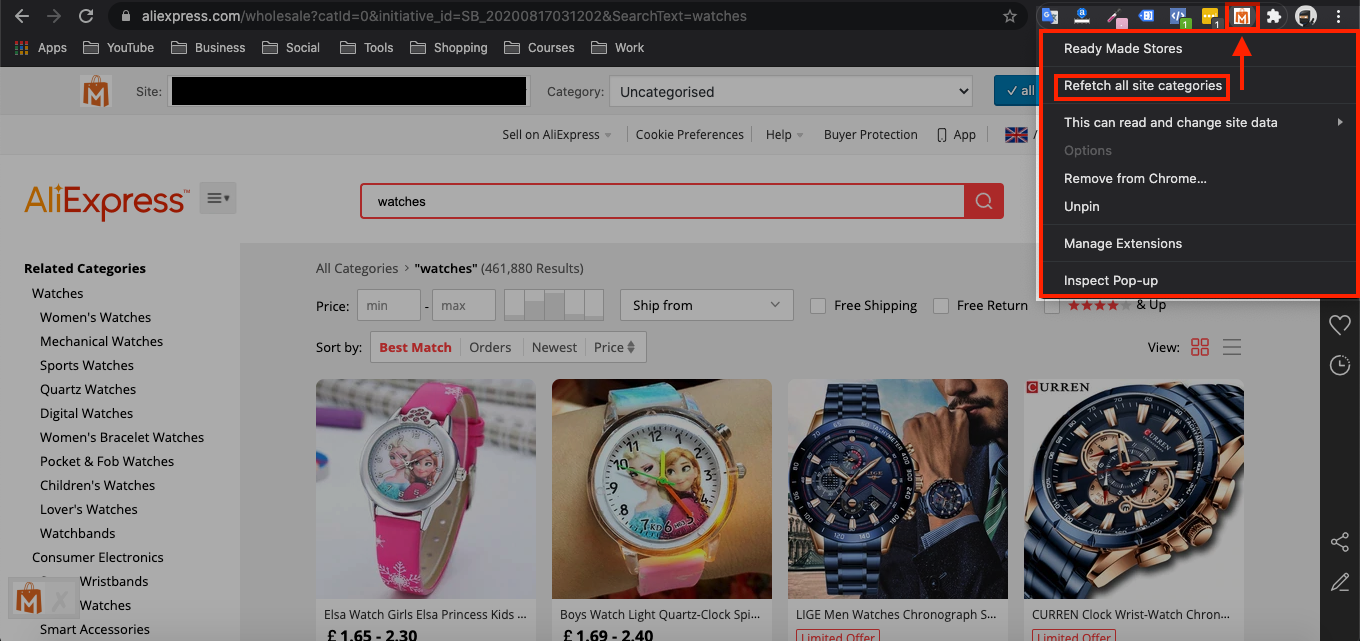Sort by Newest

[554, 347]
